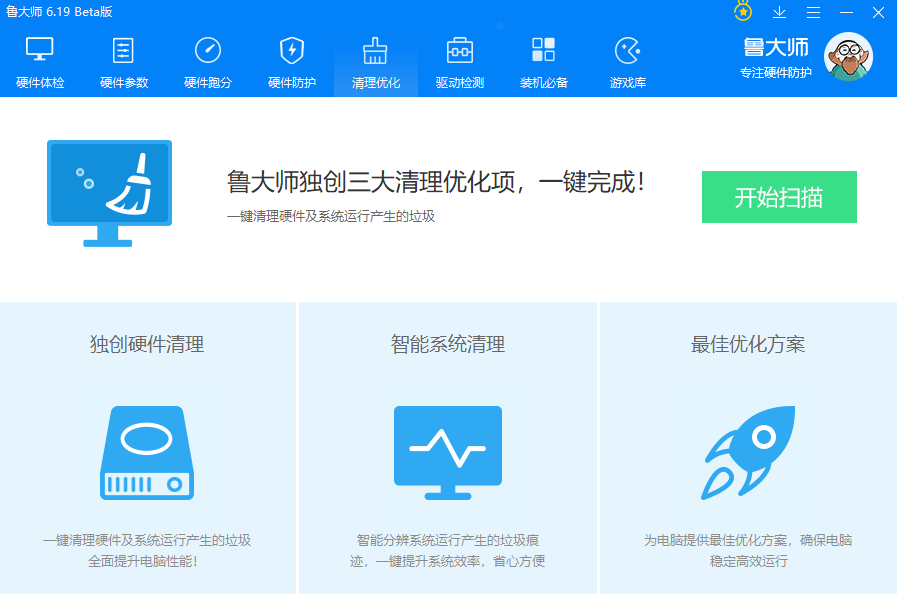Click the monitor with broom cleanup icon
The height and width of the screenshot is (594, 897).
[109, 193]
